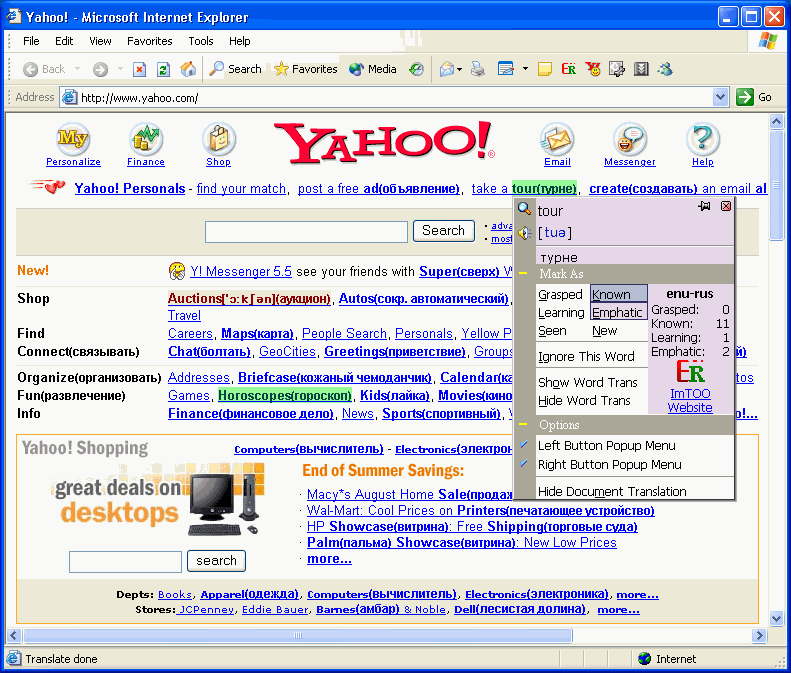Click the shopping search text field

125,562
